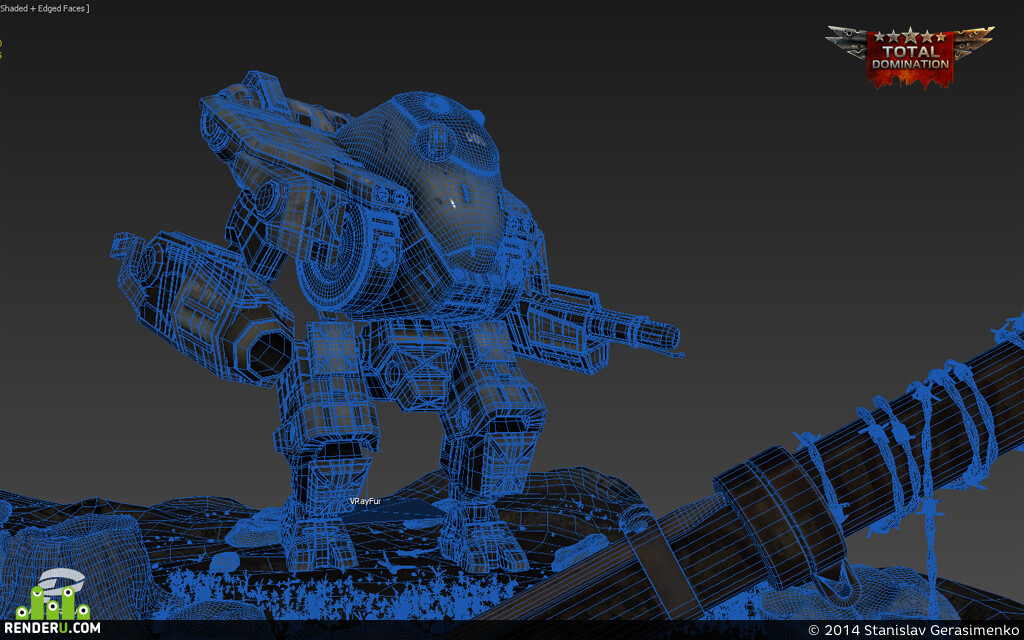Select the VRayFur object label
This screenshot has height=640, width=1024.
(x=365, y=501)
